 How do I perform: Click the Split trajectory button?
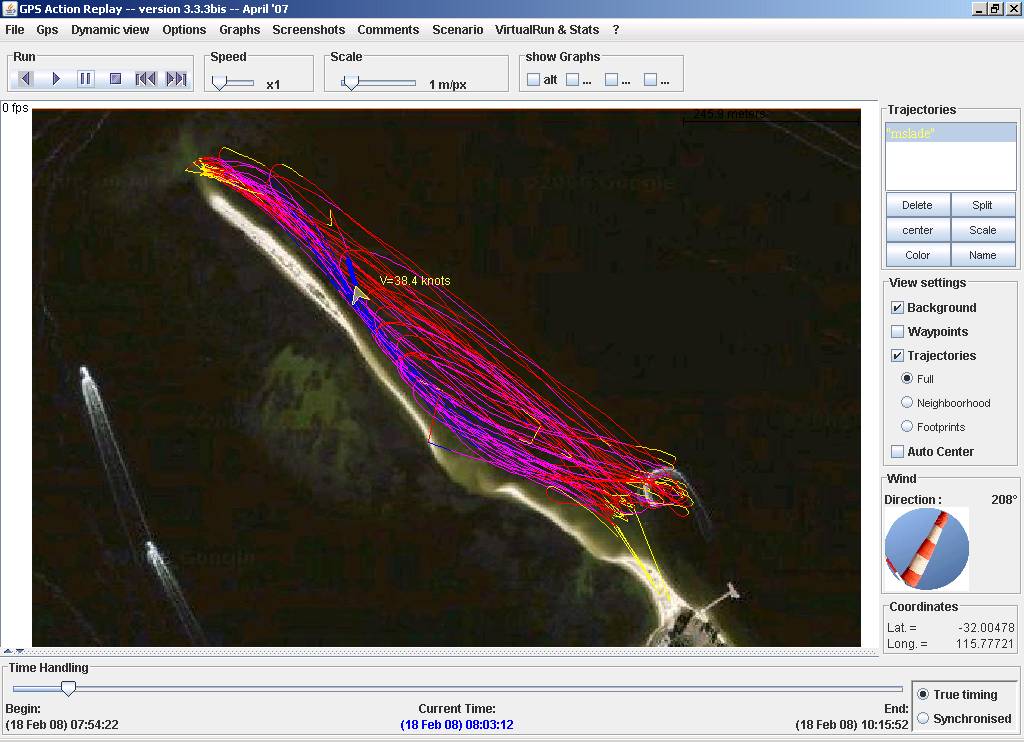(982, 205)
